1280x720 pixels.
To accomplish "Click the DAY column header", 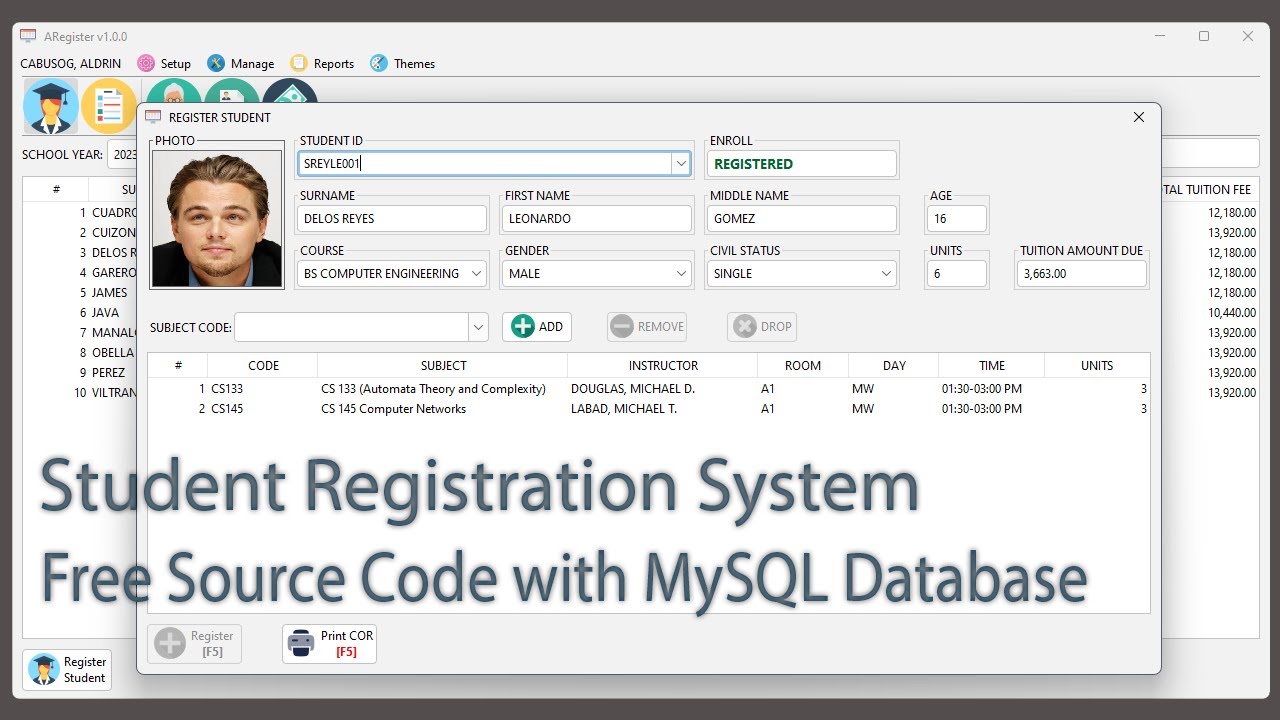I will pyautogui.click(x=894, y=366).
